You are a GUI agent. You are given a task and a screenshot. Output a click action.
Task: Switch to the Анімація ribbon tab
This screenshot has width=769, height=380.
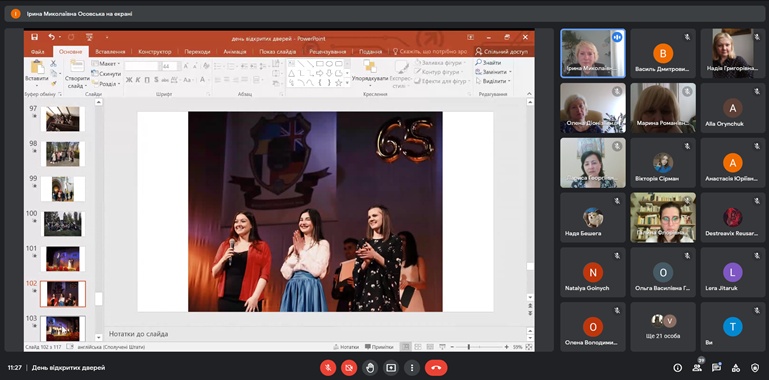(x=236, y=51)
